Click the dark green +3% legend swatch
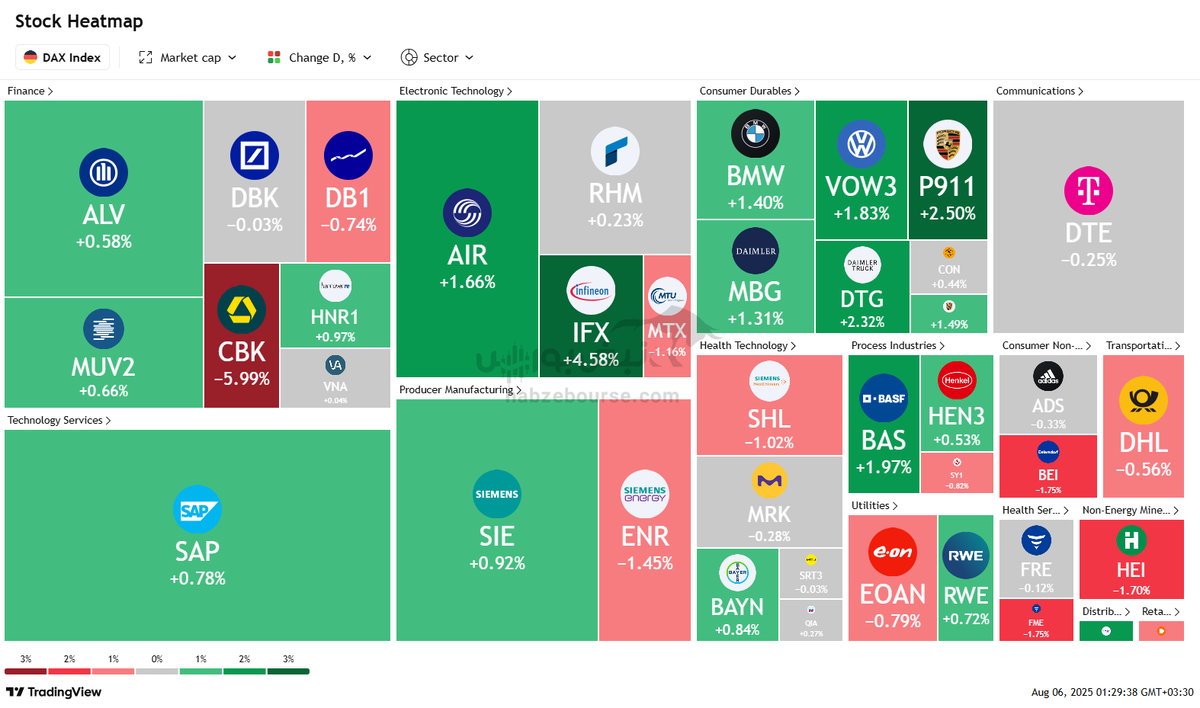 pos(288,671)
